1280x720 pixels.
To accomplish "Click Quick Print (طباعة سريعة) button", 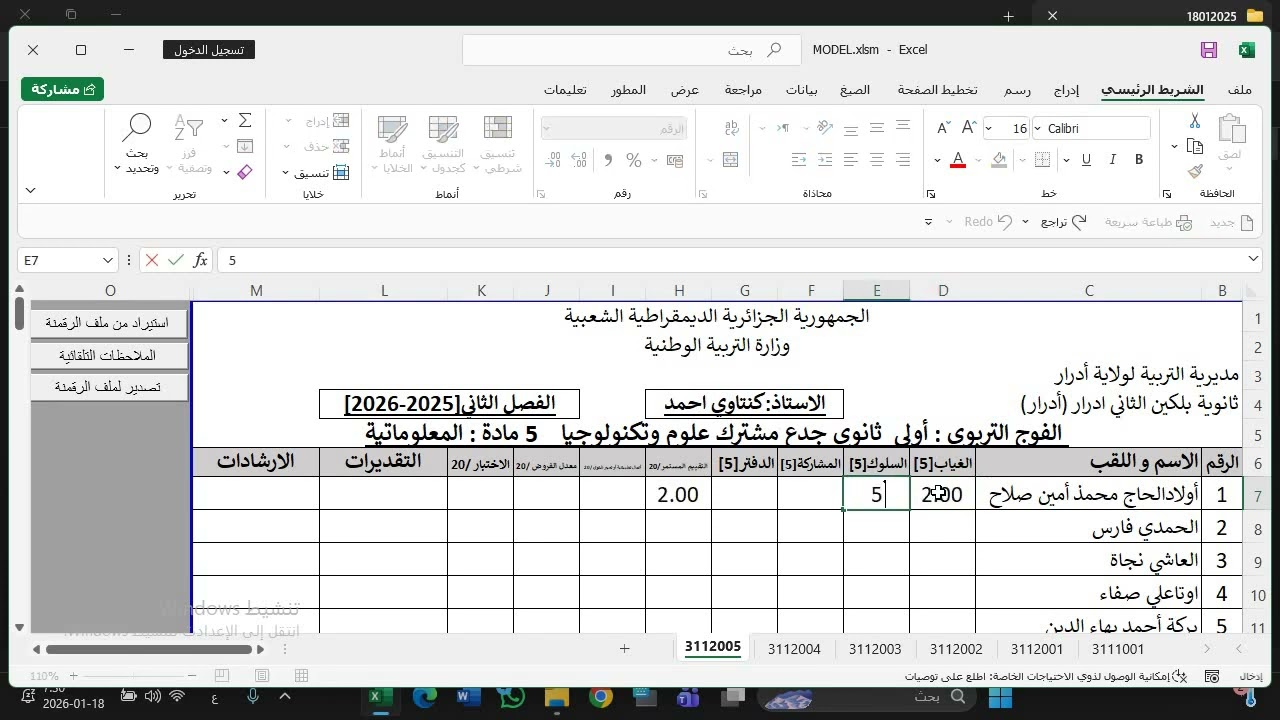I will pyautogui.click(x=1149, y=222).
